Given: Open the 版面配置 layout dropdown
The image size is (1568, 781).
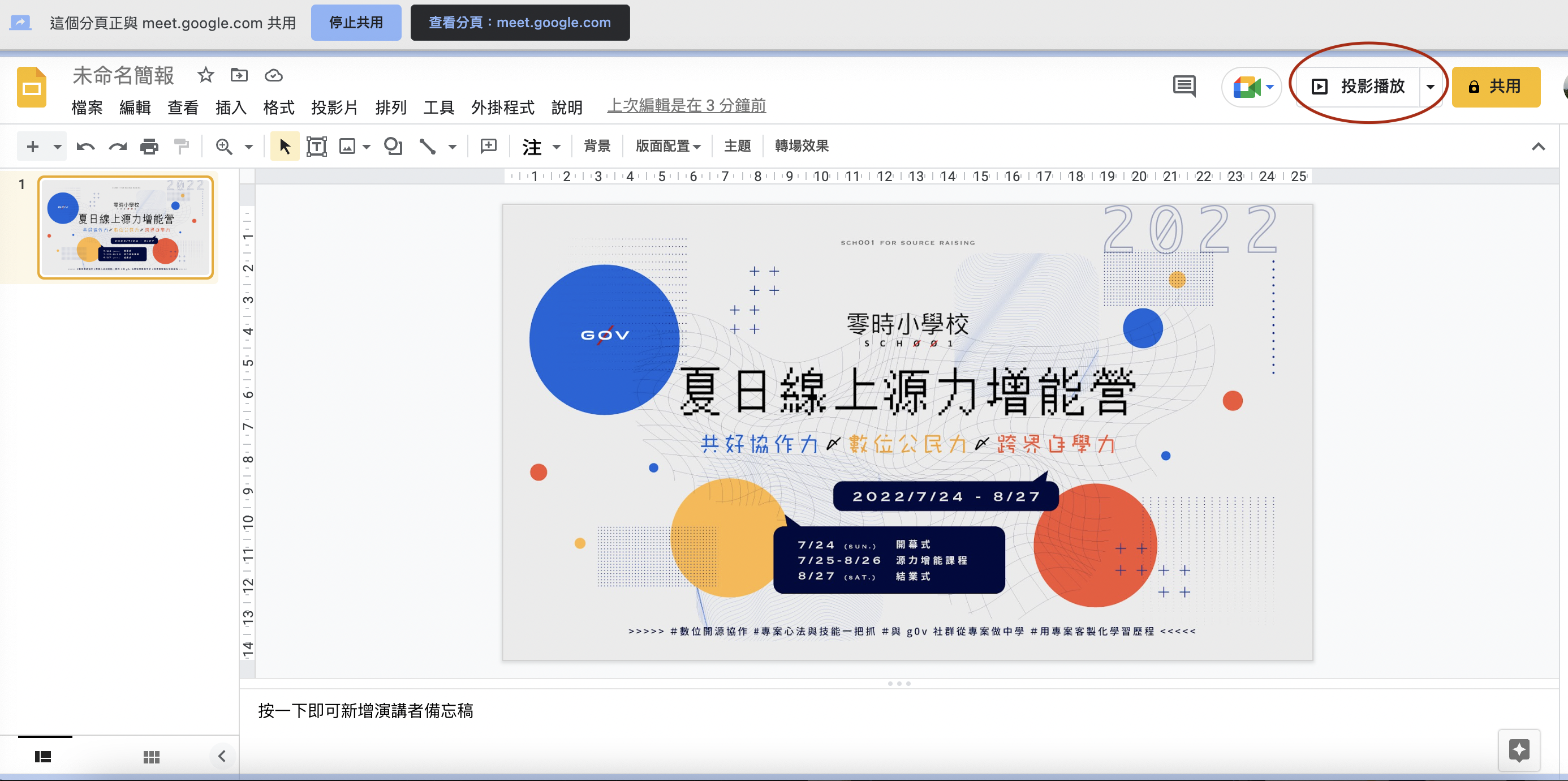Looking at the screenshot, I should (667, 146).
